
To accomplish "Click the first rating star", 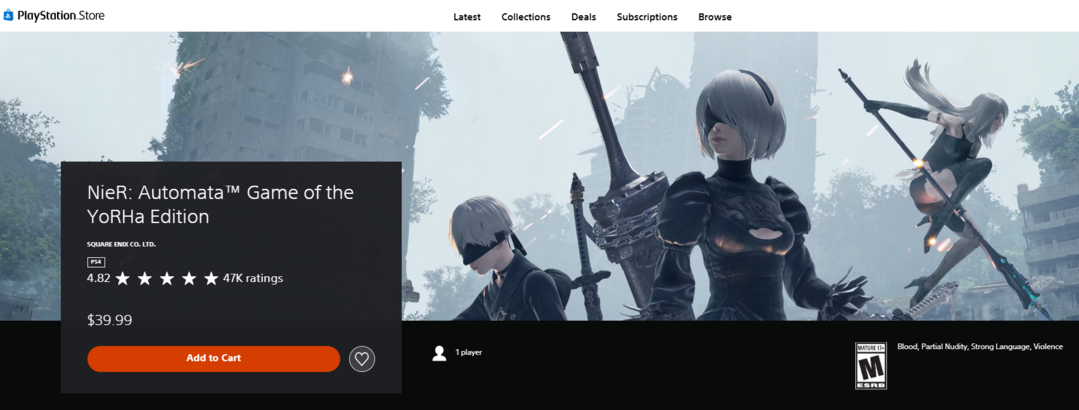I will (x=122, y=279).
